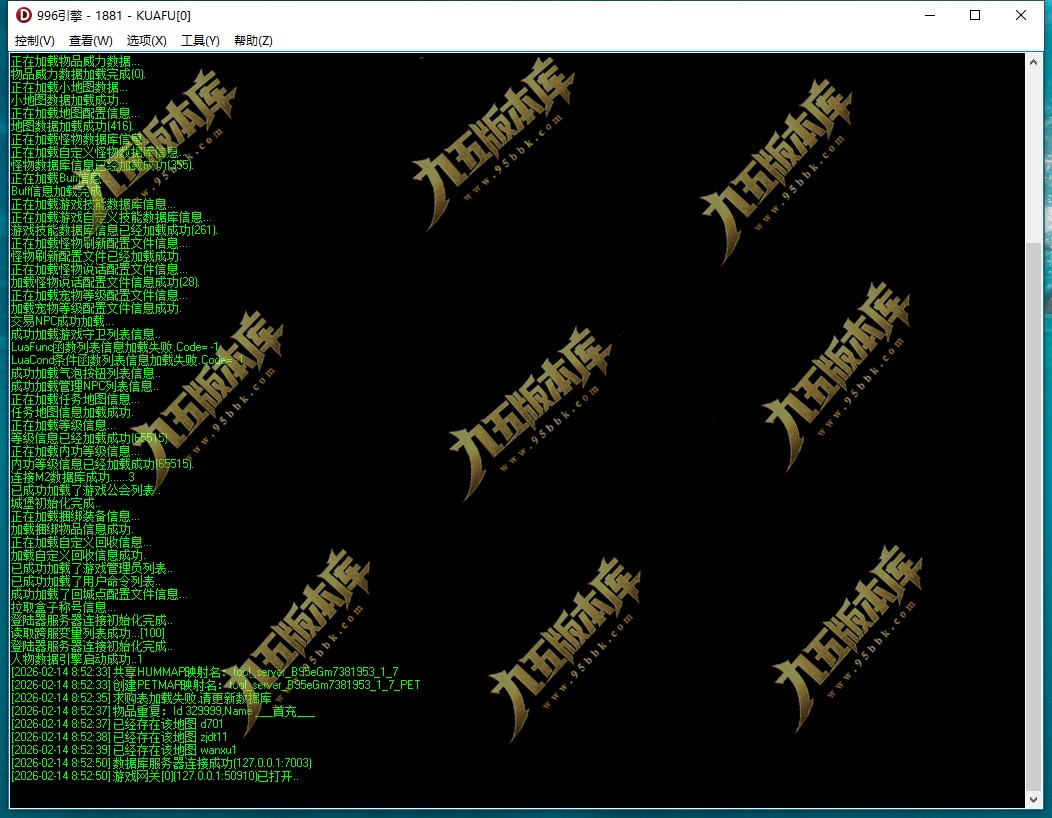Click log line '人物数据引擎启动成功..1'
Viewport: 1052px width, 818px height.
click(76, 659)
